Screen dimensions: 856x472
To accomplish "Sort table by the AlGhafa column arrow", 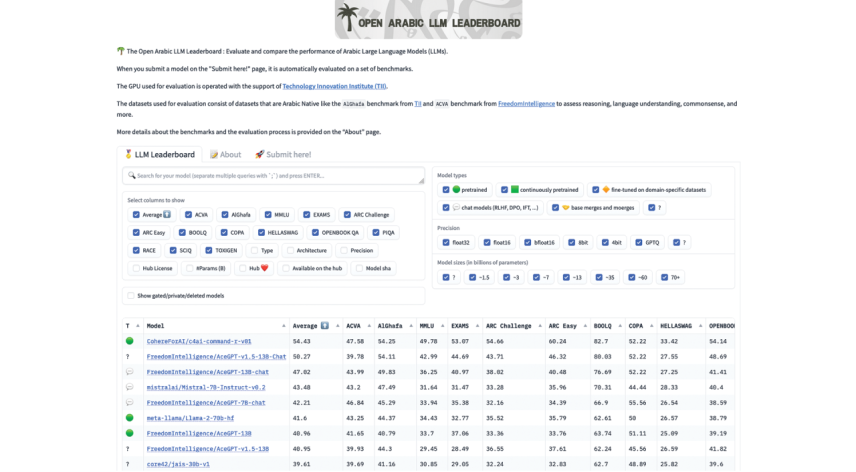I will tap(411, 326).
